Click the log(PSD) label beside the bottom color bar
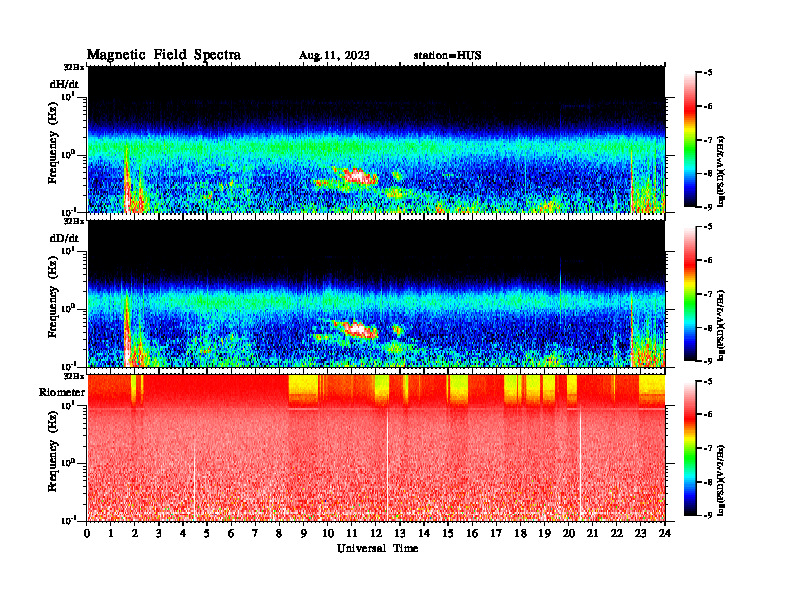The height and width of the screenshot is (612, 792). [721, 480]
